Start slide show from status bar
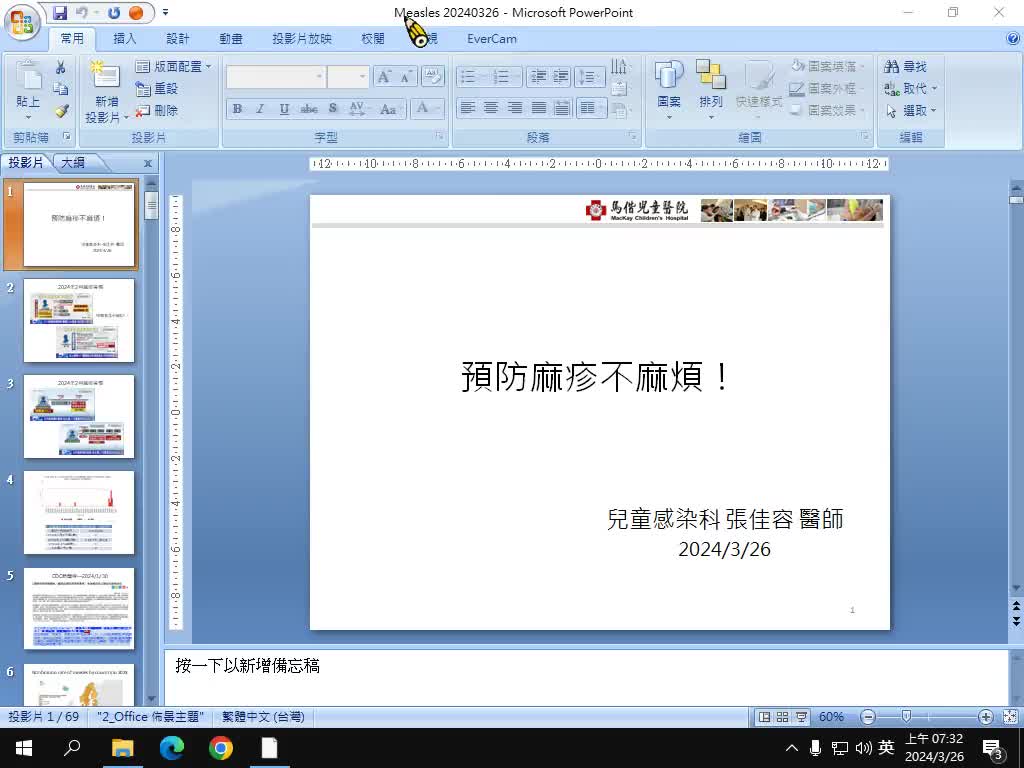The image size is (1024, 768). tap(801, 717)
